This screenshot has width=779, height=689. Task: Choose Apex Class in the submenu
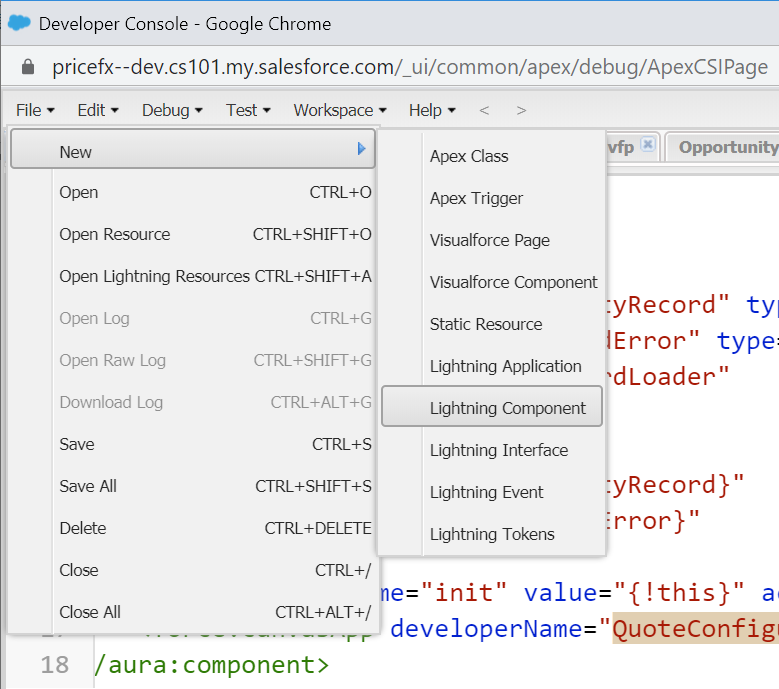point(469,156)
